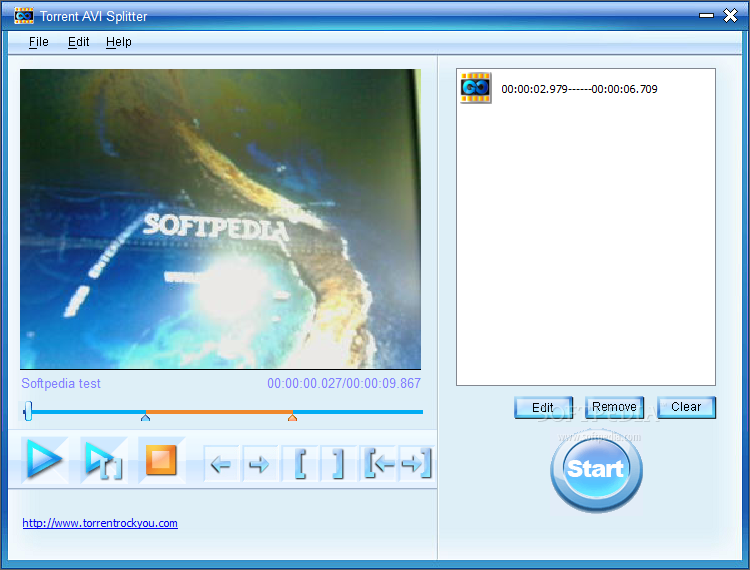This screenshot has width=750, height=570.
Task: Stop video playback
Action: click(161, 460)
